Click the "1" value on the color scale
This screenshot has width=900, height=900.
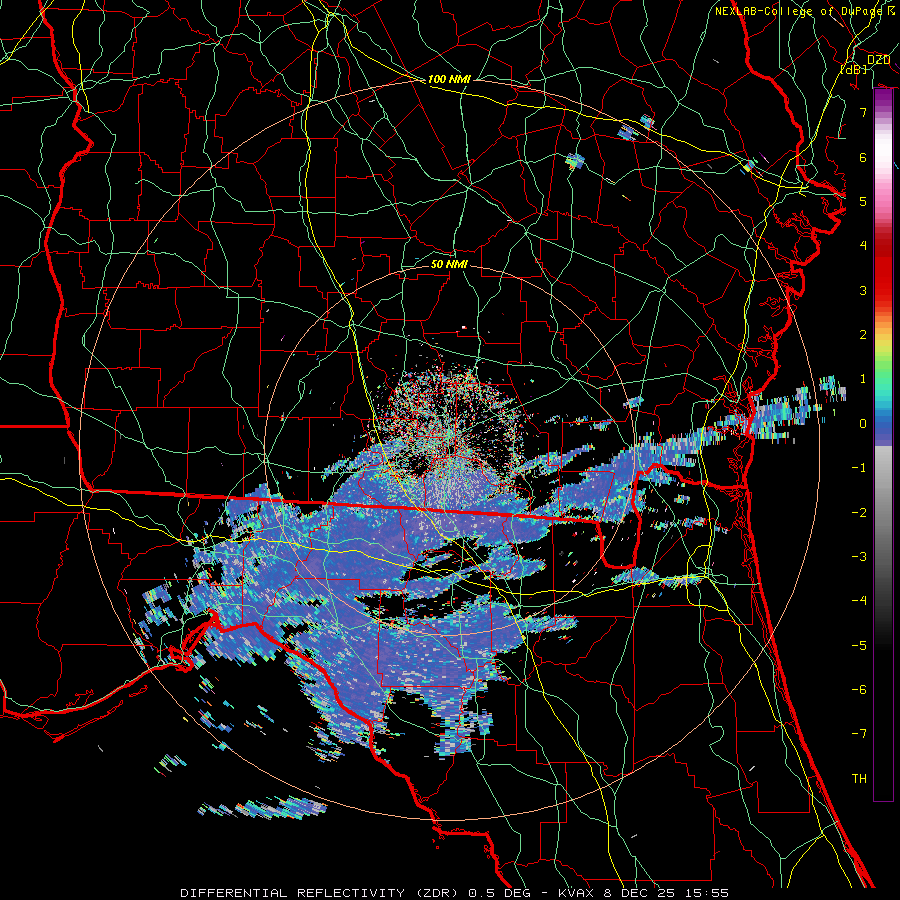point(863,379)
